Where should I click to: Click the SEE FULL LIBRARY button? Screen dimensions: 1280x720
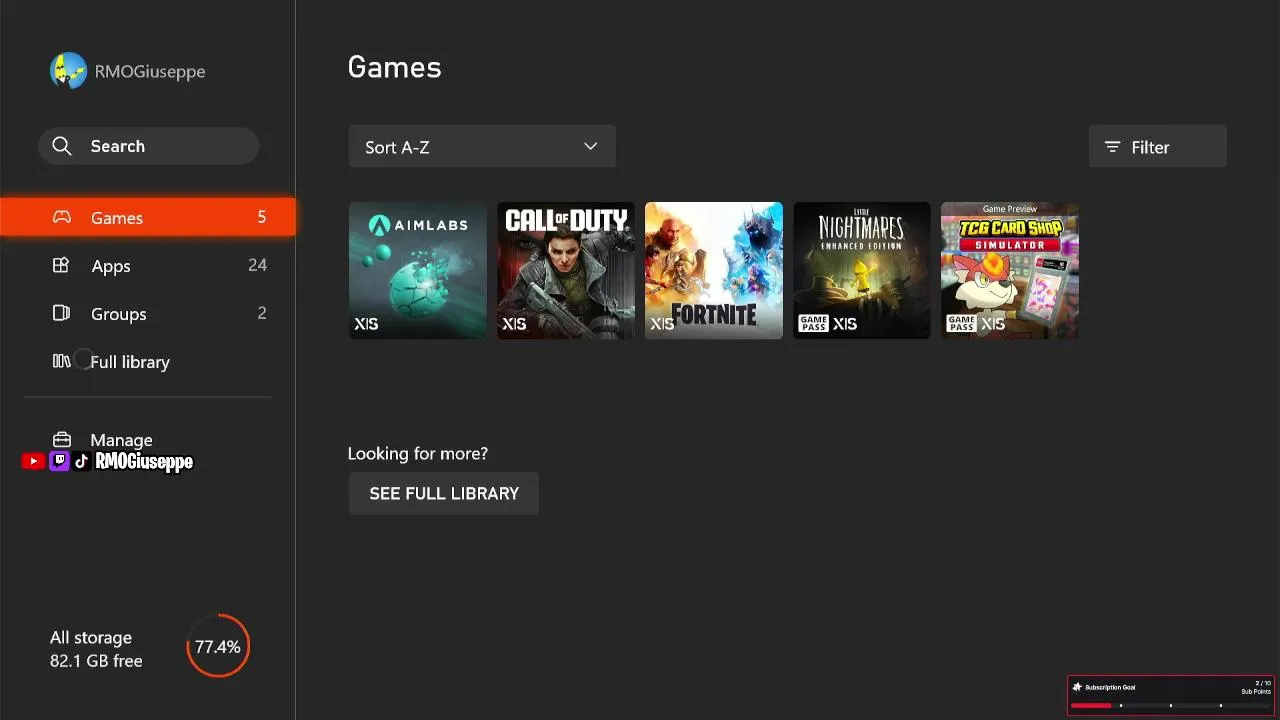tap(444, 493)
